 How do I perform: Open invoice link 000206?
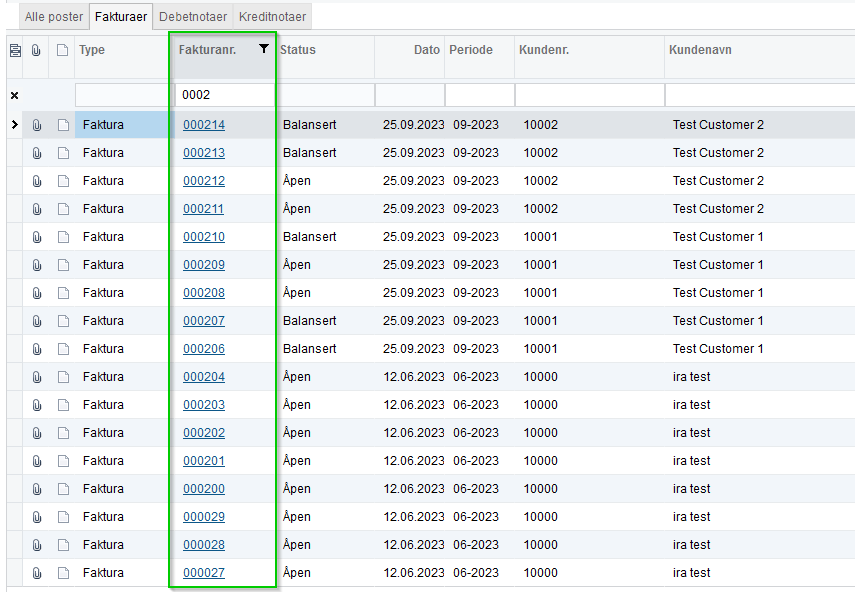(x=204, y=349)
